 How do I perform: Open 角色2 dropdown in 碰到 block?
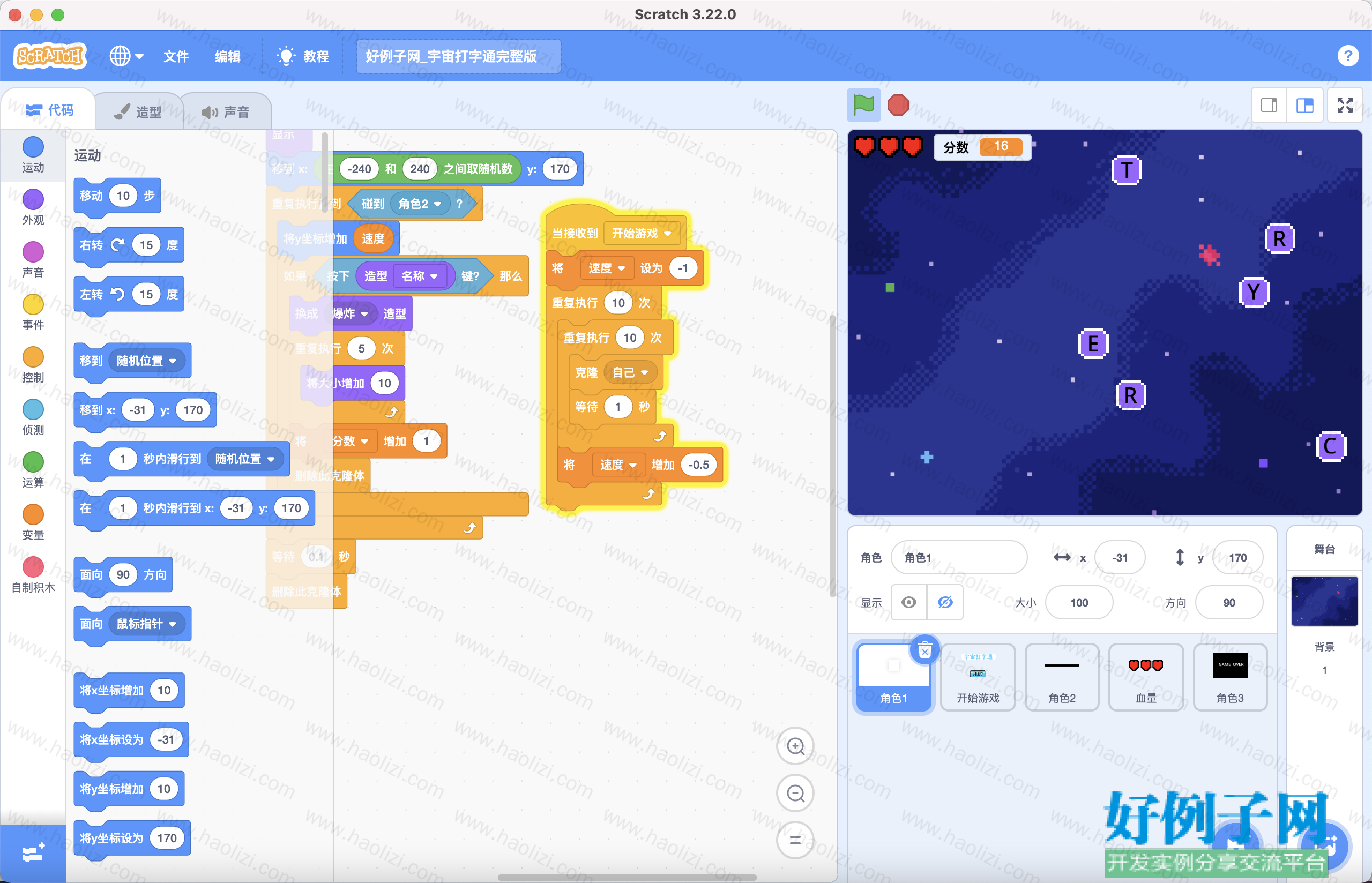pos(420,204)
